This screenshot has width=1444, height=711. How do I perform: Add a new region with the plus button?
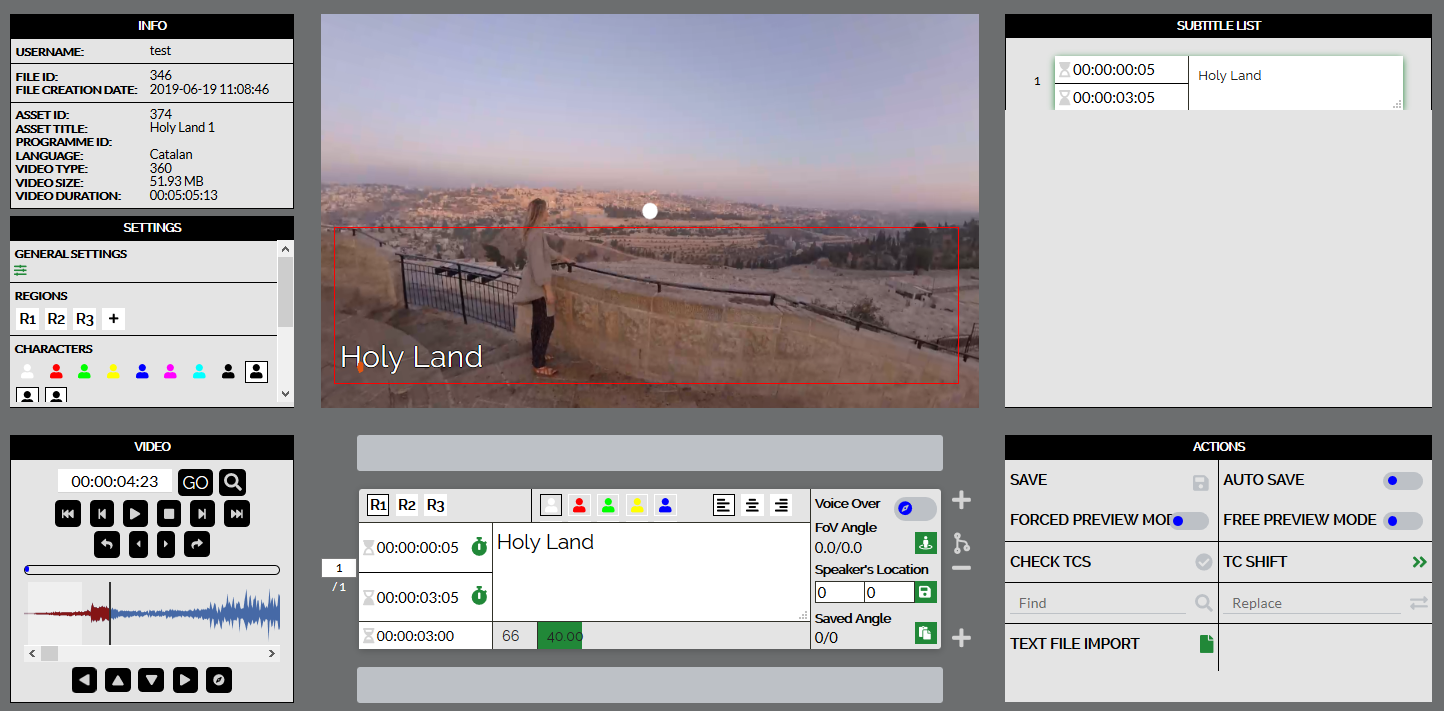(113, 319)
